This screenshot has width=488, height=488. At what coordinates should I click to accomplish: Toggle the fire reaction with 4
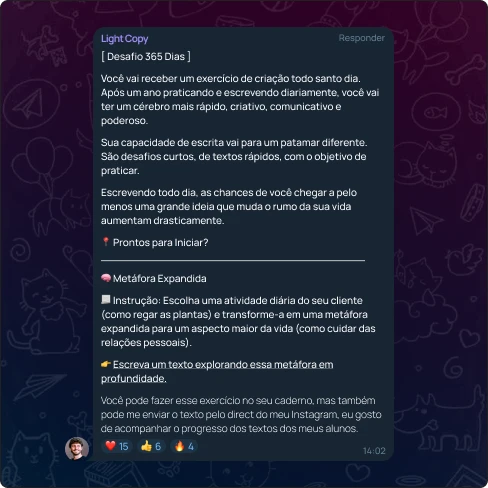click(x=184, y=446)
